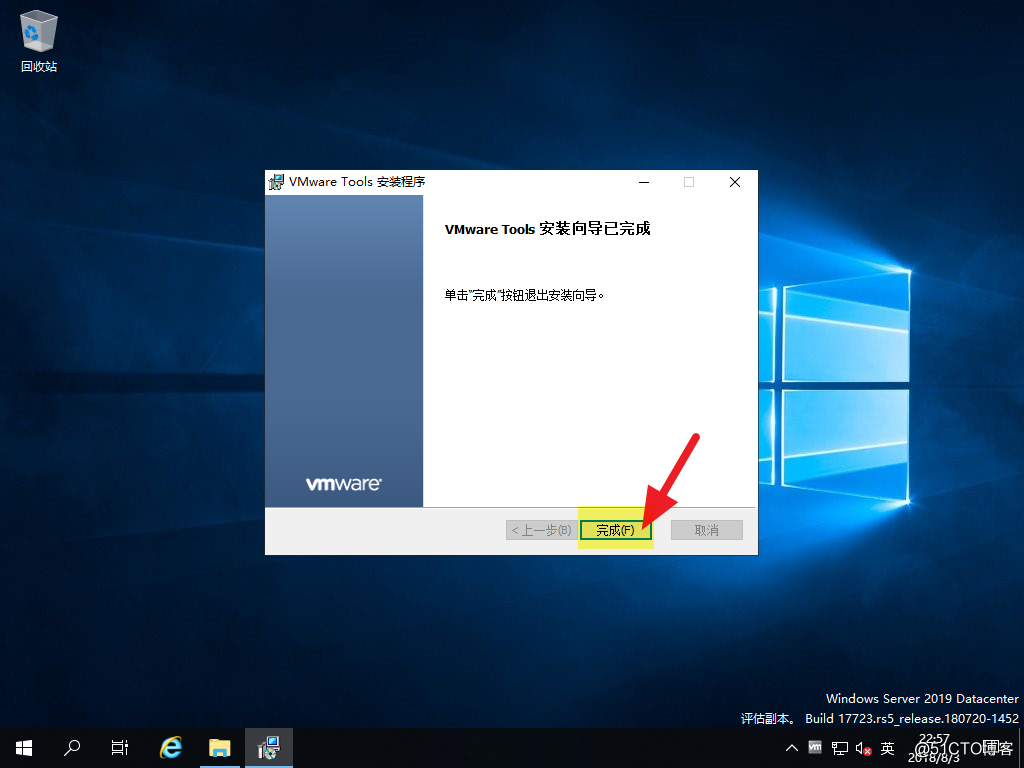
Task: Select VMware Tools installer taskbar icon
Action: pos(268,748)
